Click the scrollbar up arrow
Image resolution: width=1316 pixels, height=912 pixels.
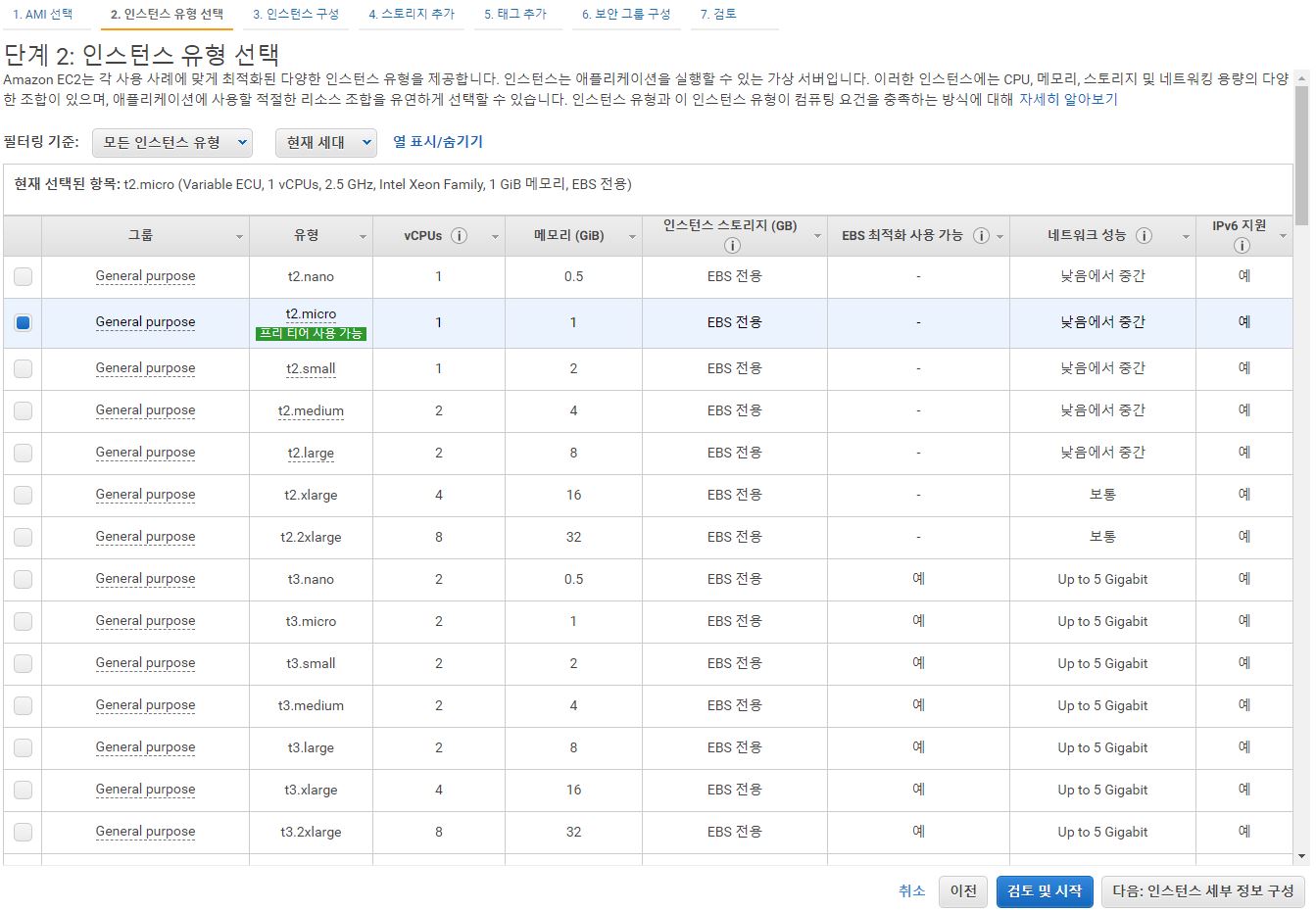tap(1302, 77)
